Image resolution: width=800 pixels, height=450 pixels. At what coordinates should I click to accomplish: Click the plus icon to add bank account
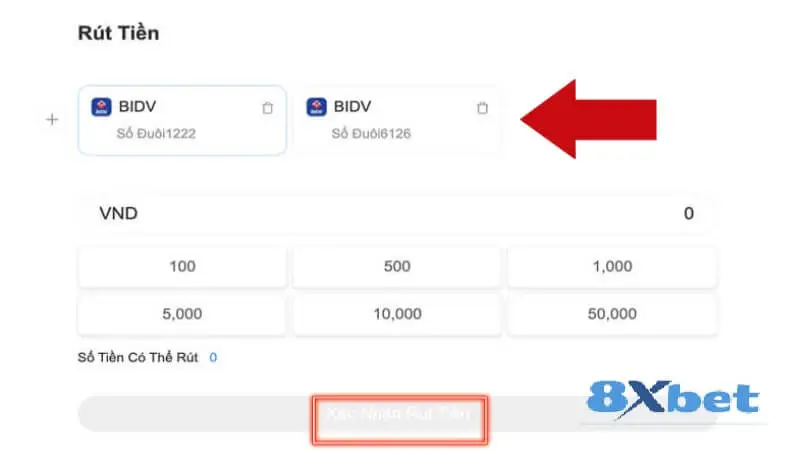(53, 120)
